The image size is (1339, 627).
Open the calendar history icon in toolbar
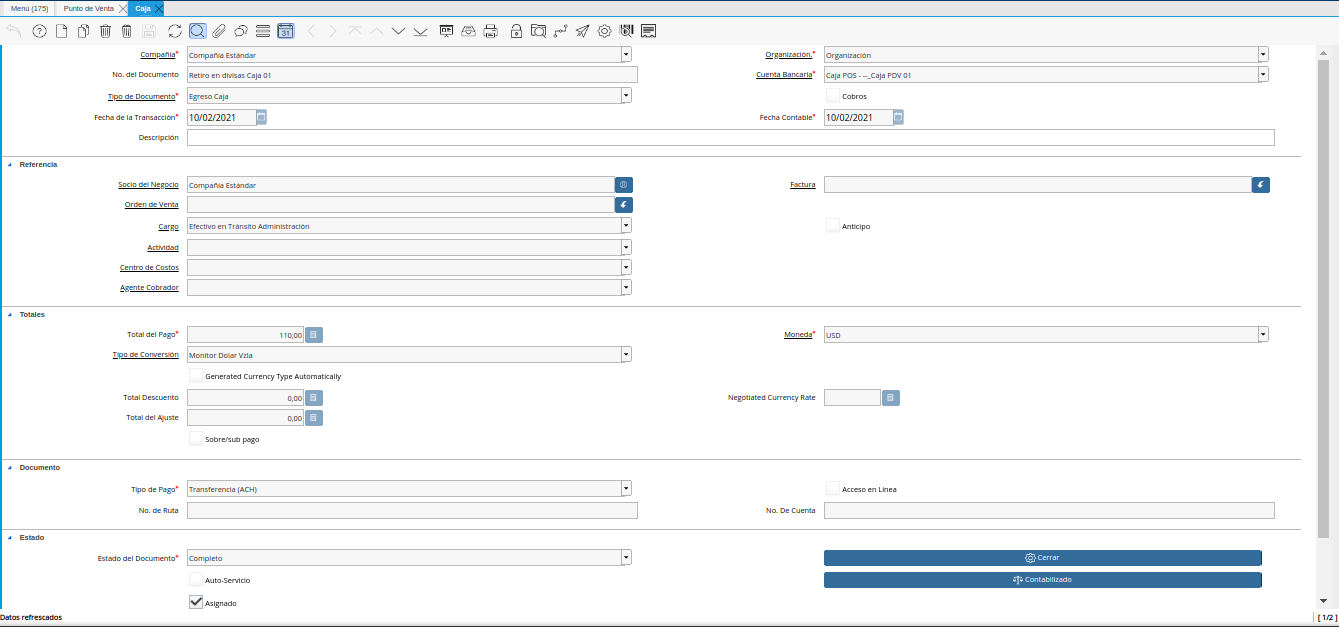tap(286, 31)
